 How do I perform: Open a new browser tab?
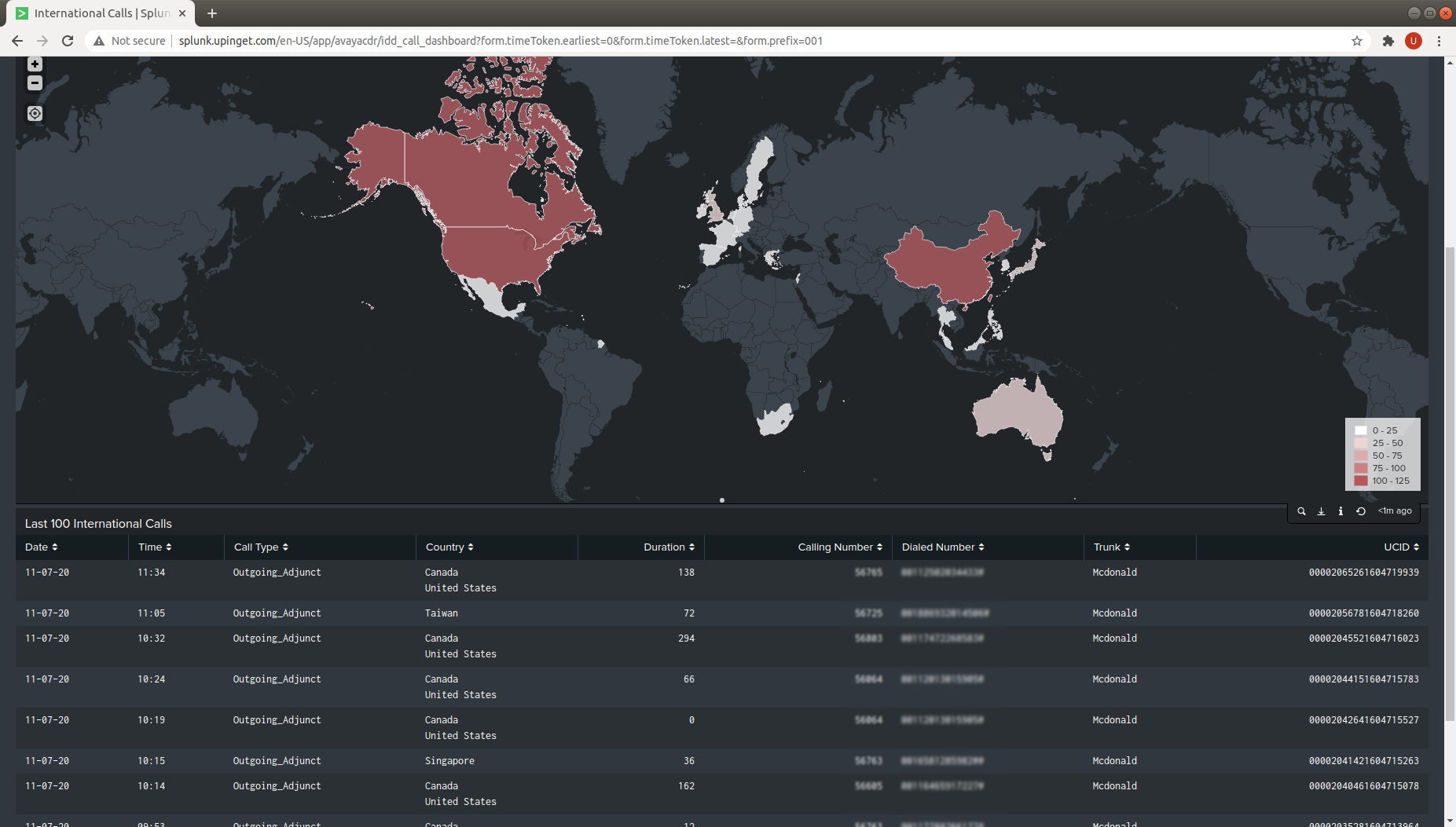click(x=212, y=13)
